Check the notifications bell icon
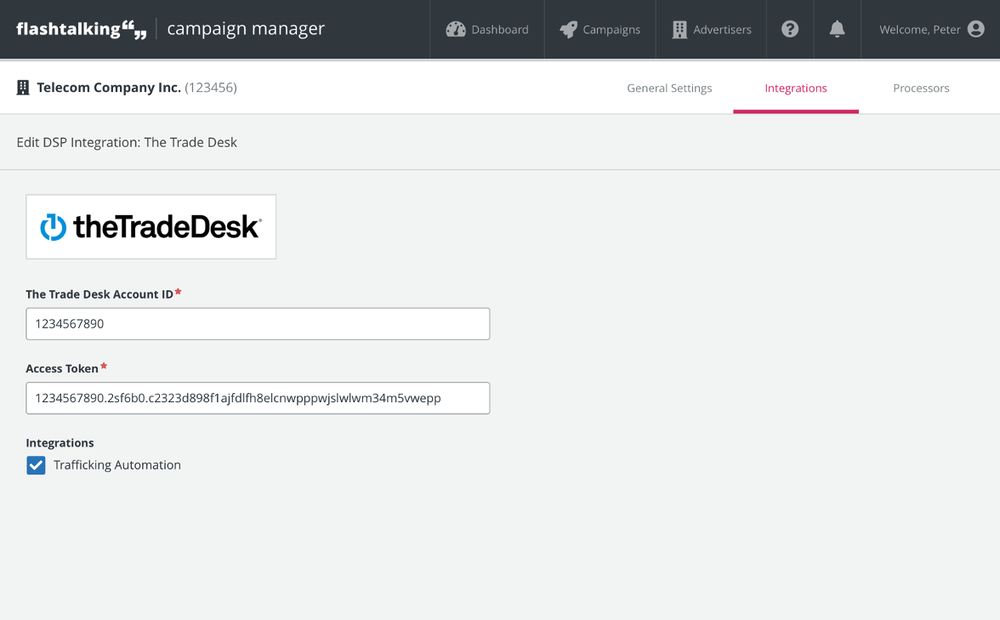1000x620 pixels. point(837,29)
